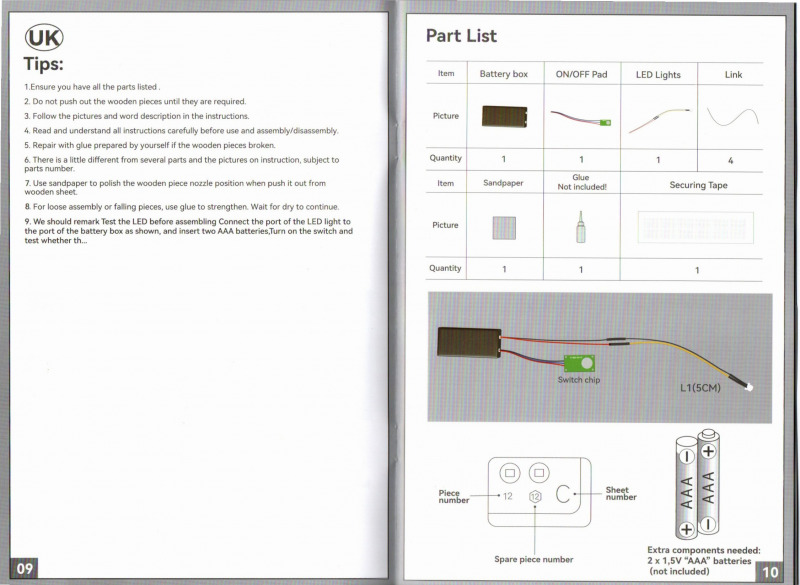Click the Securing Tape picture
Viewport: 800px width, 585px height.
696,227
